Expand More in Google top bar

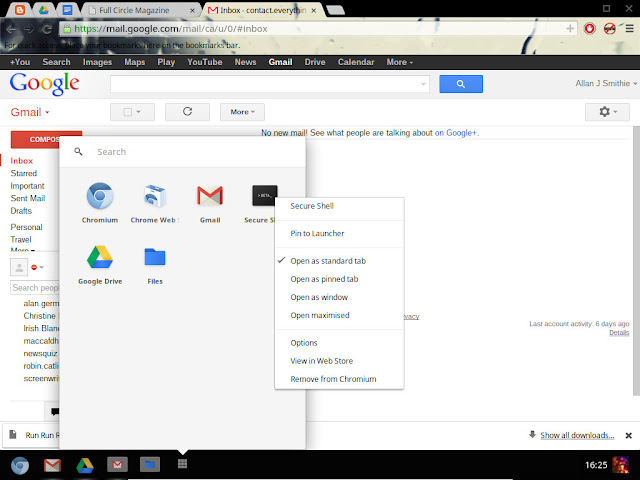pos(400,62)
